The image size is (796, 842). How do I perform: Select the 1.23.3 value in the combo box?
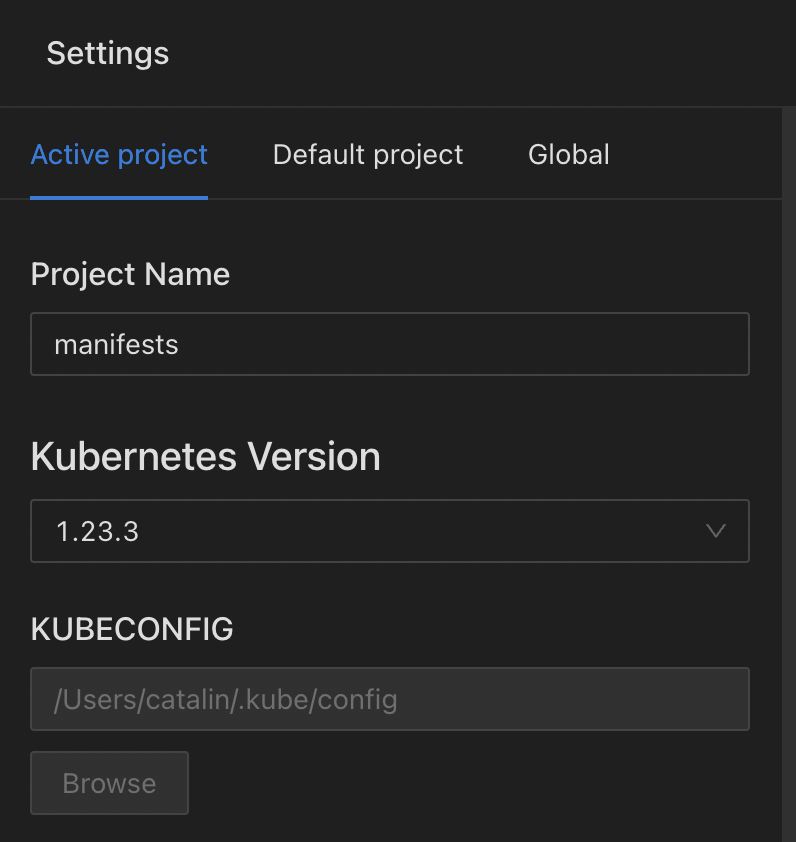click(x=98, y=532)
